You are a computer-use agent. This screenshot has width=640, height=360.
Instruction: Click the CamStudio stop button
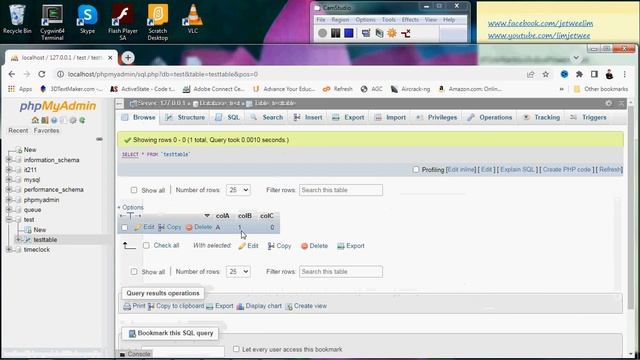coord(349,33)
